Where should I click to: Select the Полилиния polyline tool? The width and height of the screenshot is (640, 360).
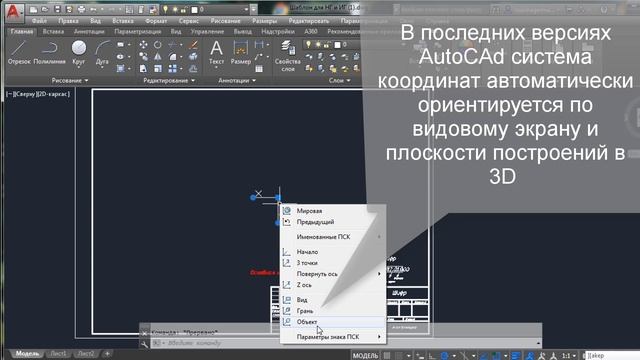49,52
